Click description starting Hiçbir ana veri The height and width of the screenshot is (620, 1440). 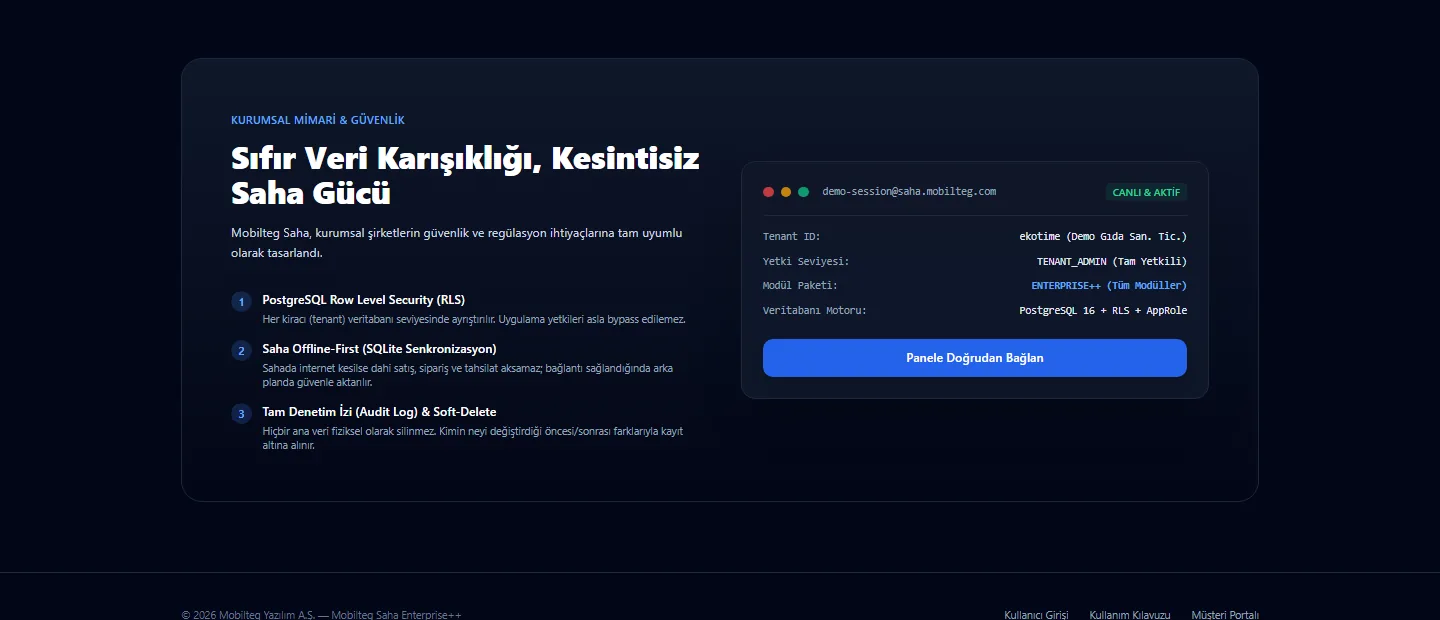point(473,438)
